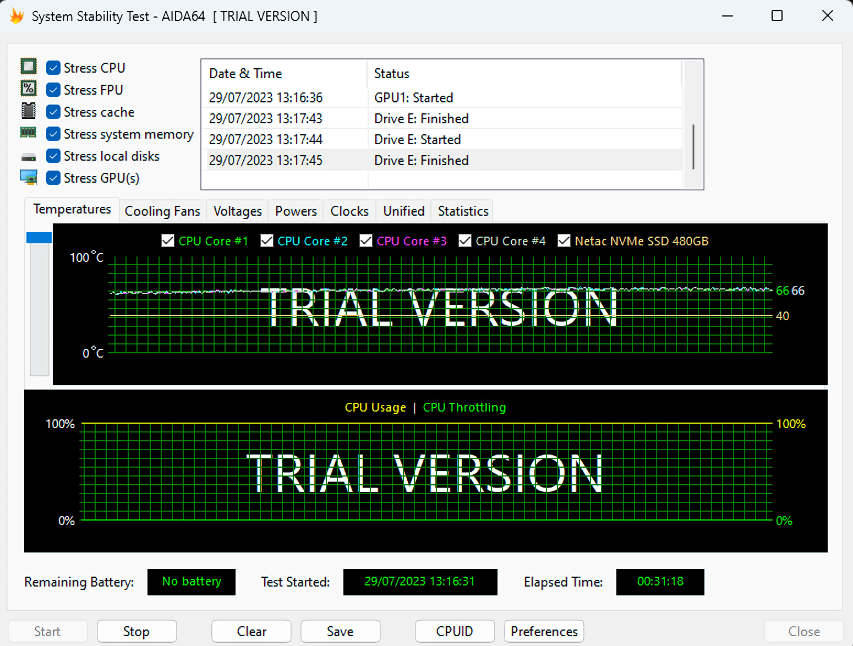
Task: Click the Status column header
Action: coord(524,73)
